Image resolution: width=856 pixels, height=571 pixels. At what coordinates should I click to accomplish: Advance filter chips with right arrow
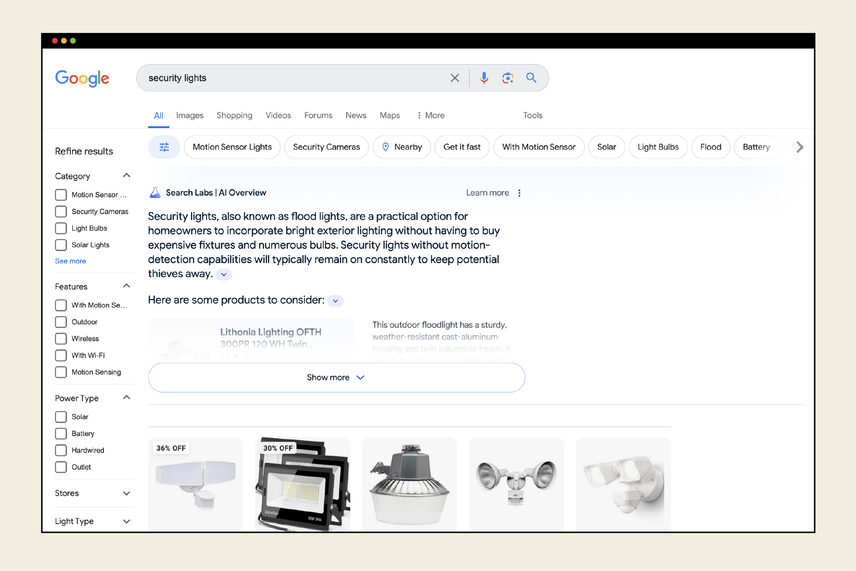(800, 147)
